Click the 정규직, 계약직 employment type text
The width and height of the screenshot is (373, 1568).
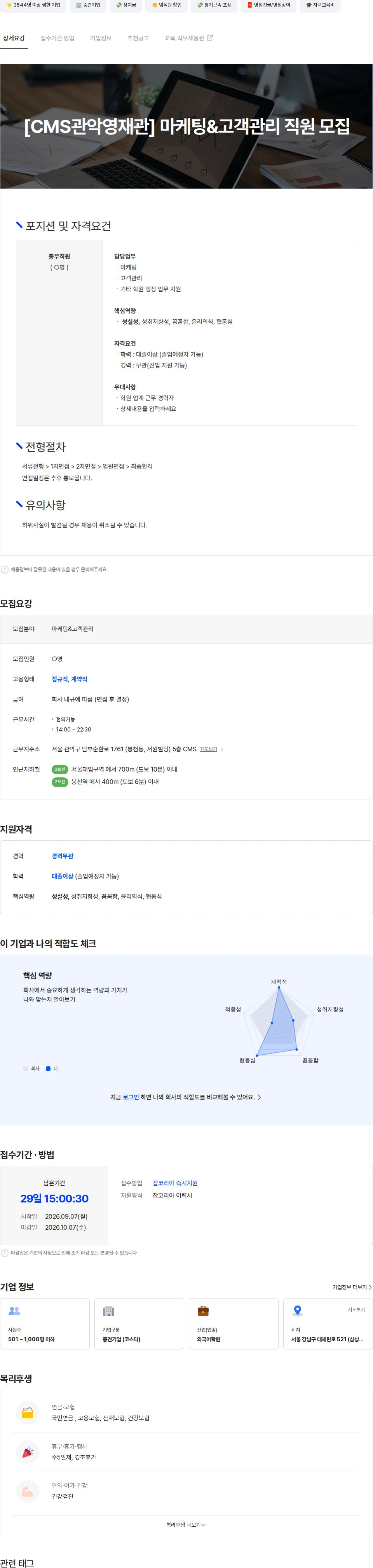pos(70,679)
